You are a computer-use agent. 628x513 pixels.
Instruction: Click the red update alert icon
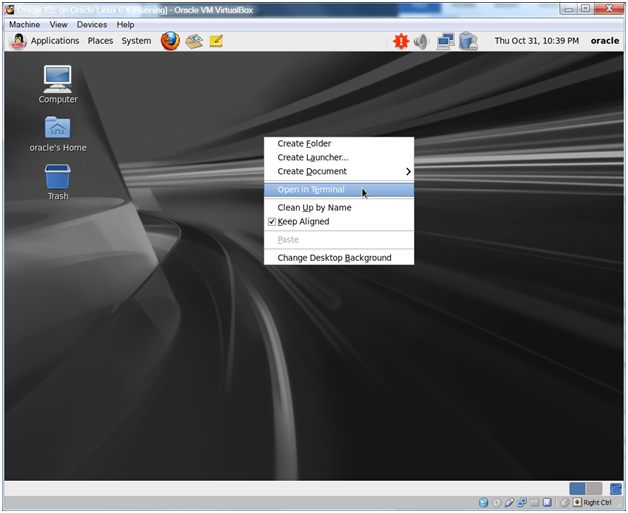tap(401, 41)
